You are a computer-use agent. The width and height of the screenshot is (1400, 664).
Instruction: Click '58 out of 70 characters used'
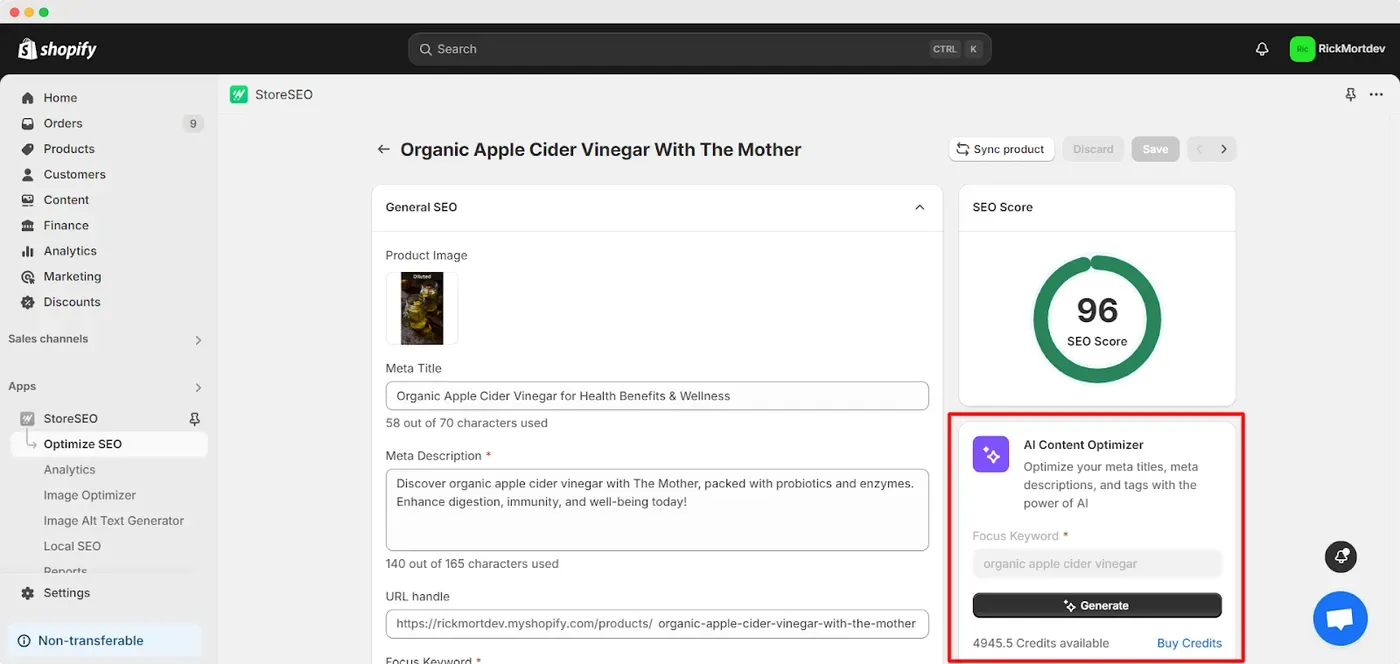(x=467, y=423)
